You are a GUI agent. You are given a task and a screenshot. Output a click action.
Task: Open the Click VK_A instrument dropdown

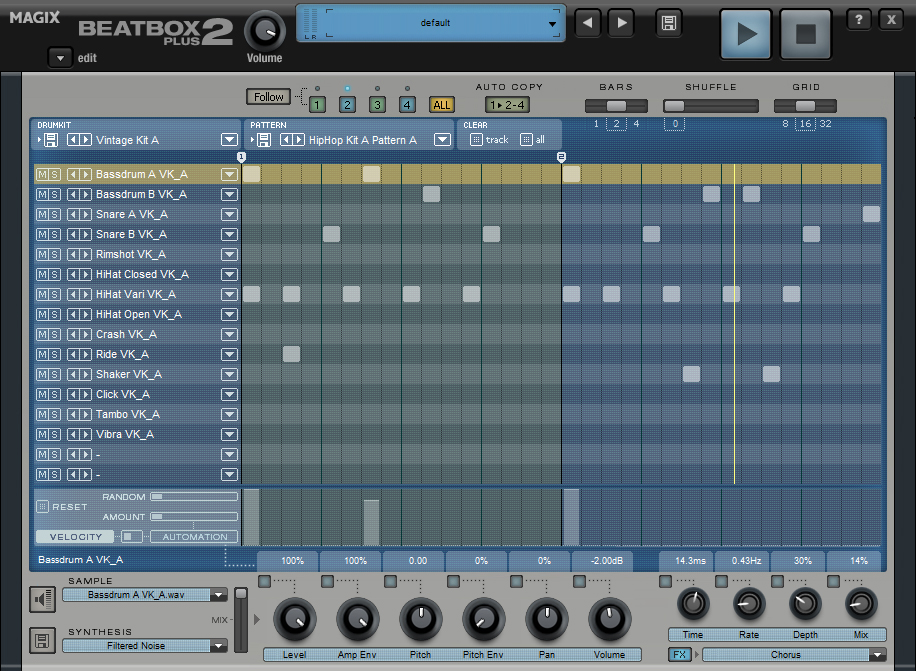229,395
